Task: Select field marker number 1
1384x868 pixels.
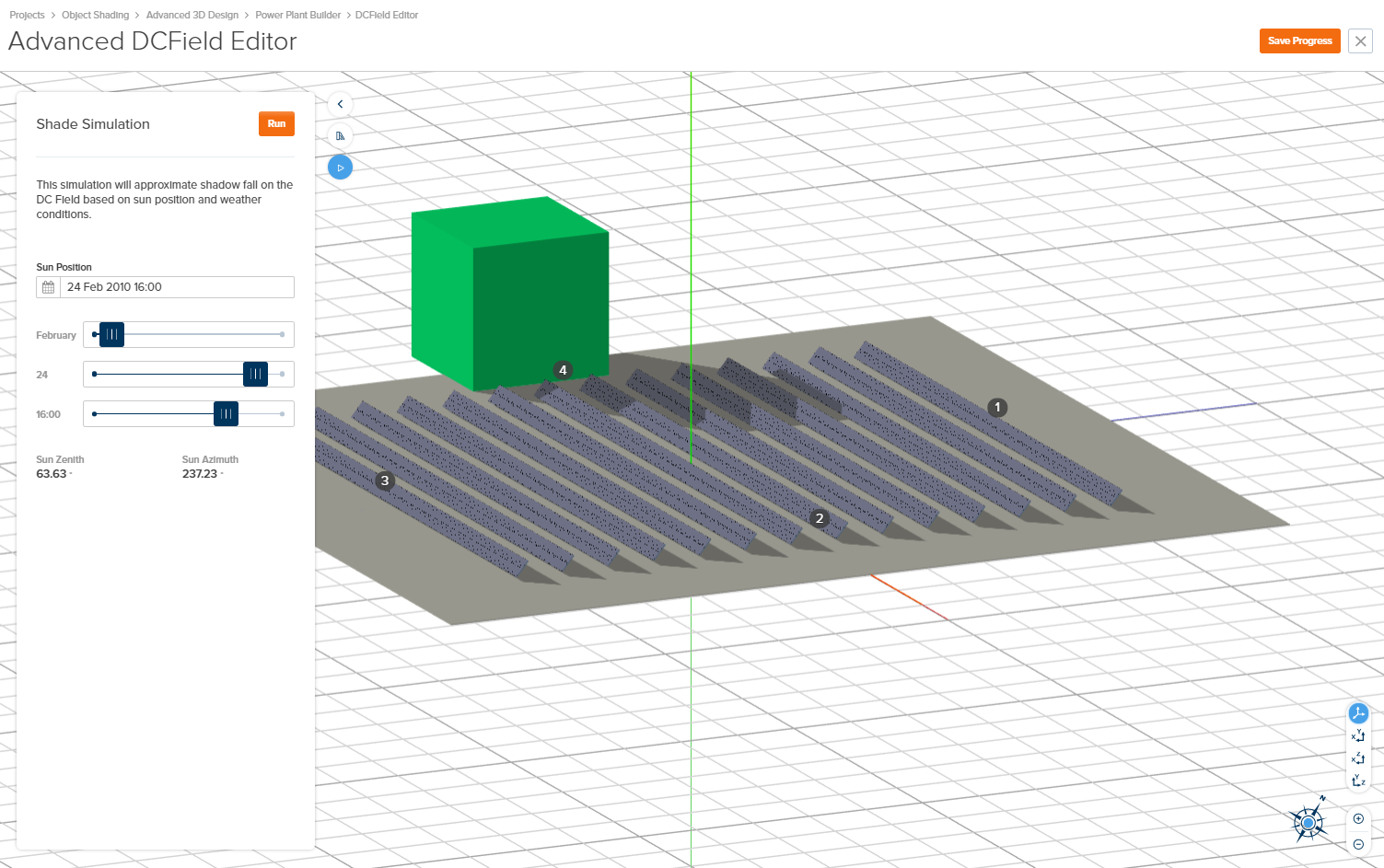Action: (997, 407)
